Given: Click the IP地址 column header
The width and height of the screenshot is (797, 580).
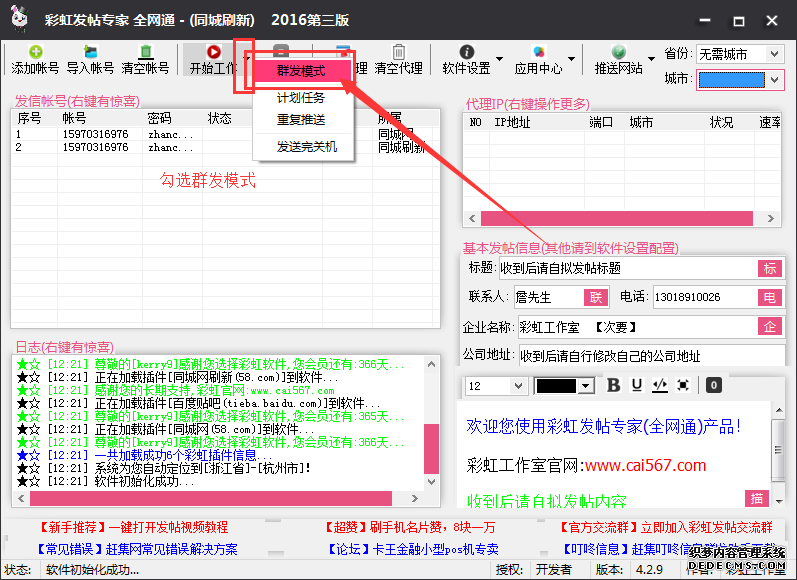Looking at the screenshot, I should 512,122.
